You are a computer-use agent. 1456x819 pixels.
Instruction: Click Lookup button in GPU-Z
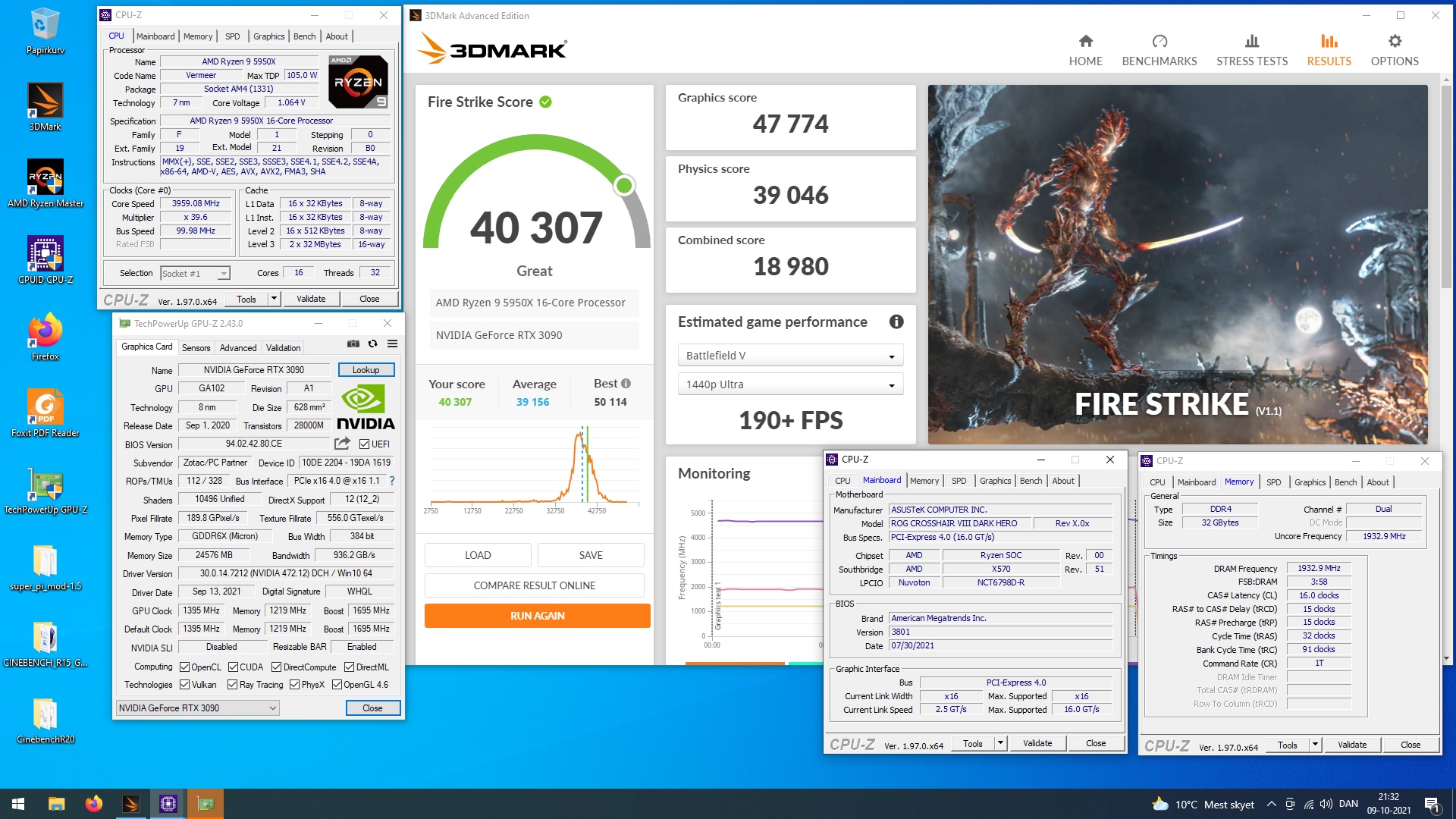366,370
